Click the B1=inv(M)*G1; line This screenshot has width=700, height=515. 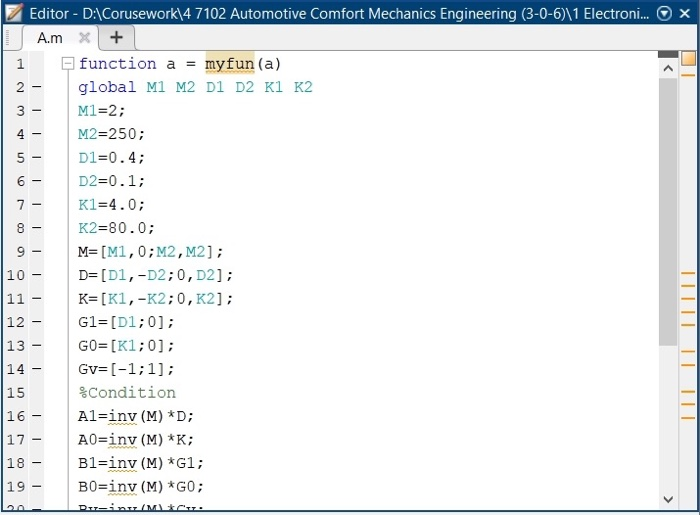pos(141,463)
